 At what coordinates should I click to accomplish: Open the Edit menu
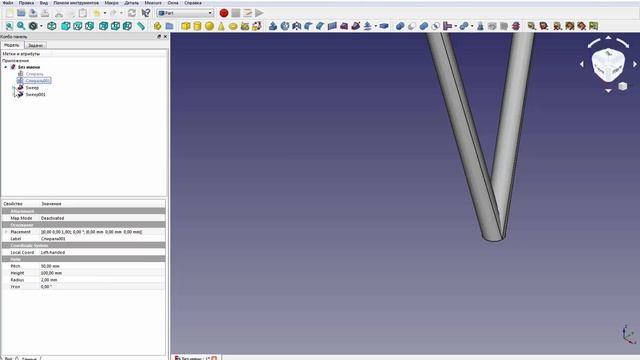26,3
